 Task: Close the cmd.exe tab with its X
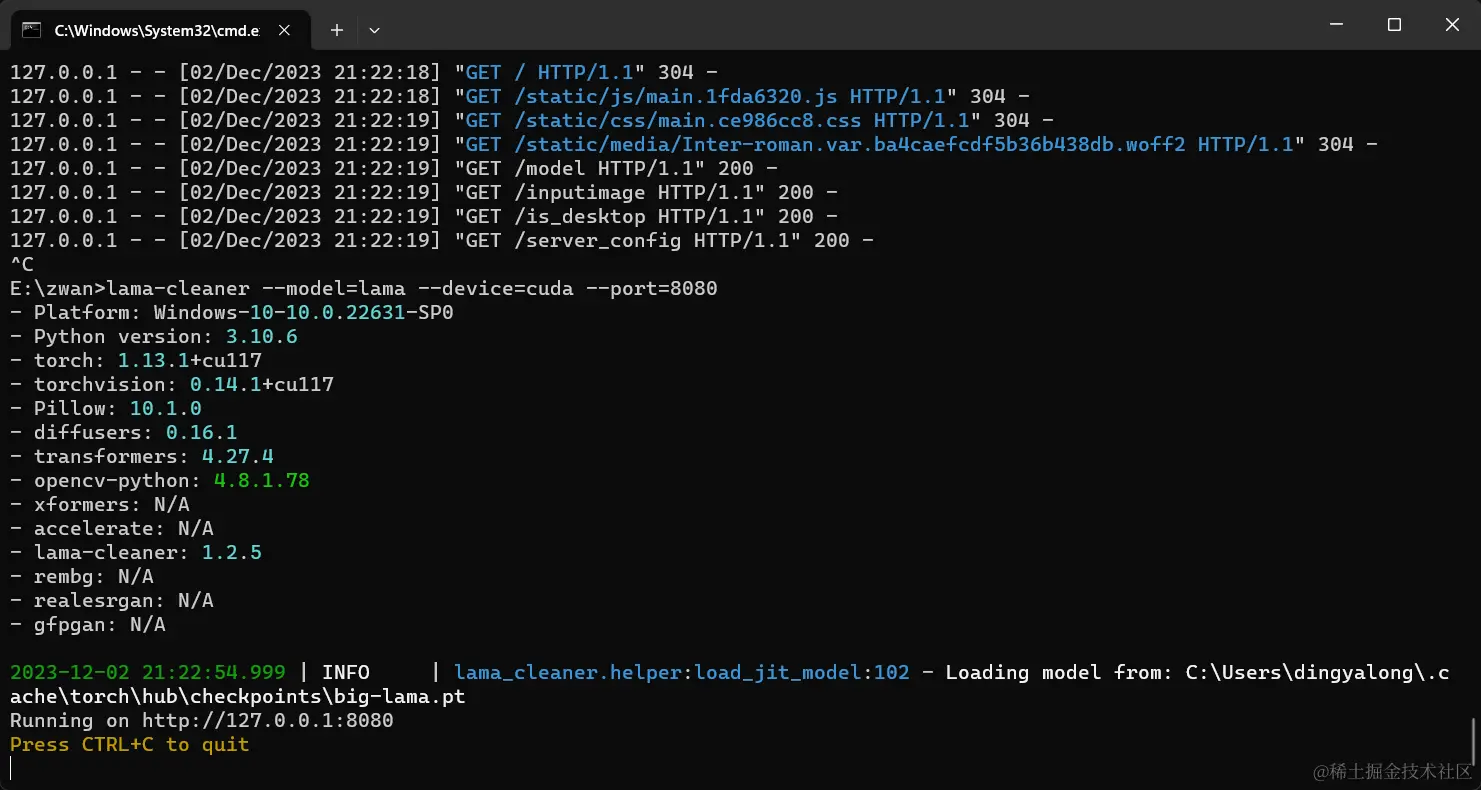click(283, 30)
